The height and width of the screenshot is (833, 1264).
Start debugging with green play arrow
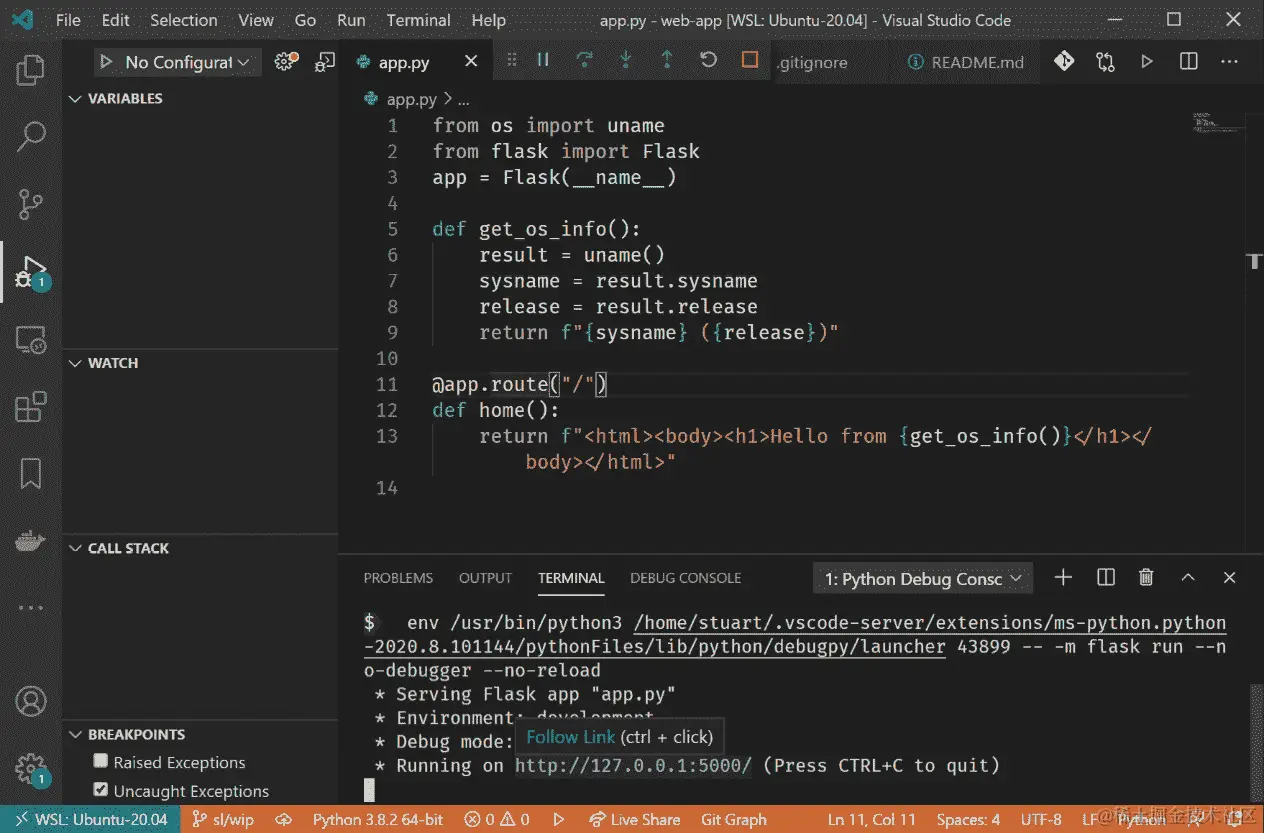point(106,62)
